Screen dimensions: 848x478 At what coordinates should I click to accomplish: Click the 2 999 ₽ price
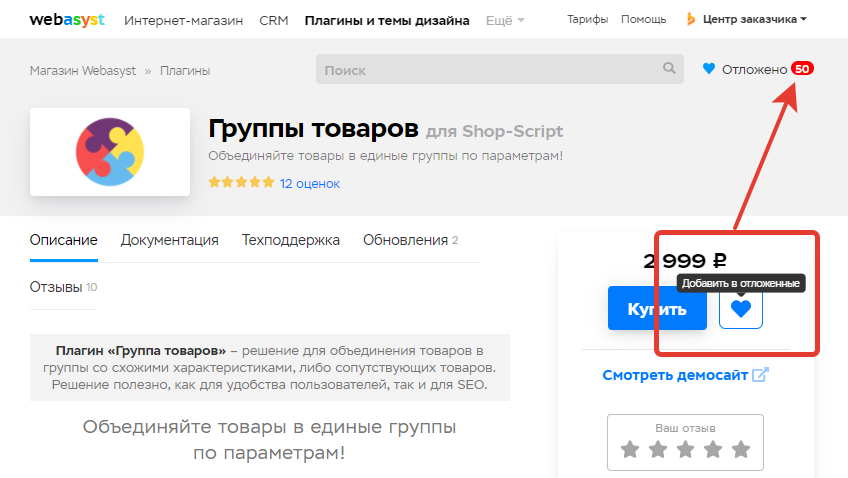[x=685, y=261]
